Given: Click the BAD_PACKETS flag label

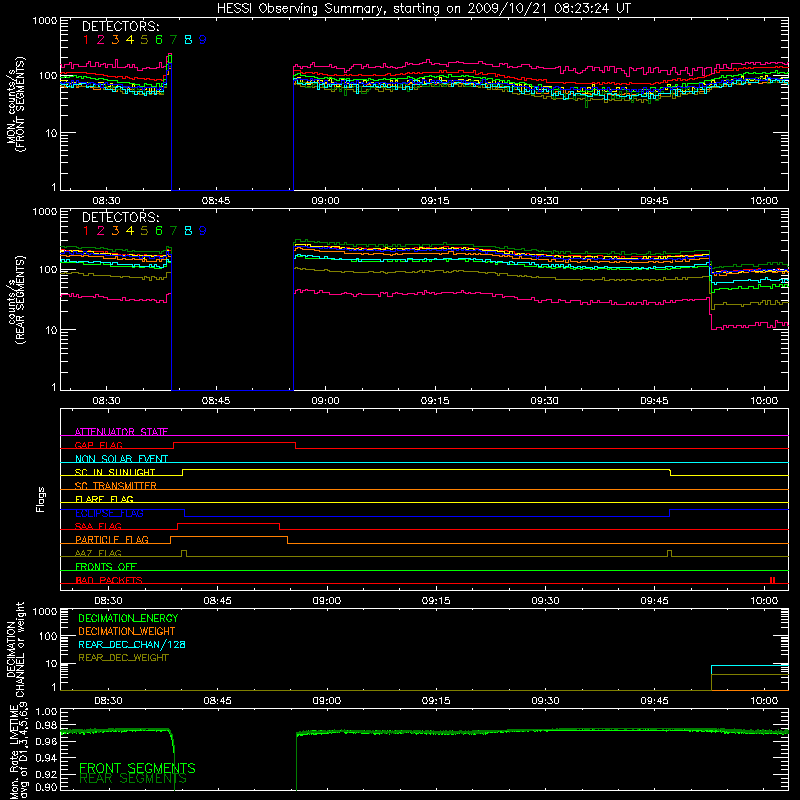Looking at the screenshot, I should [109, 580].
